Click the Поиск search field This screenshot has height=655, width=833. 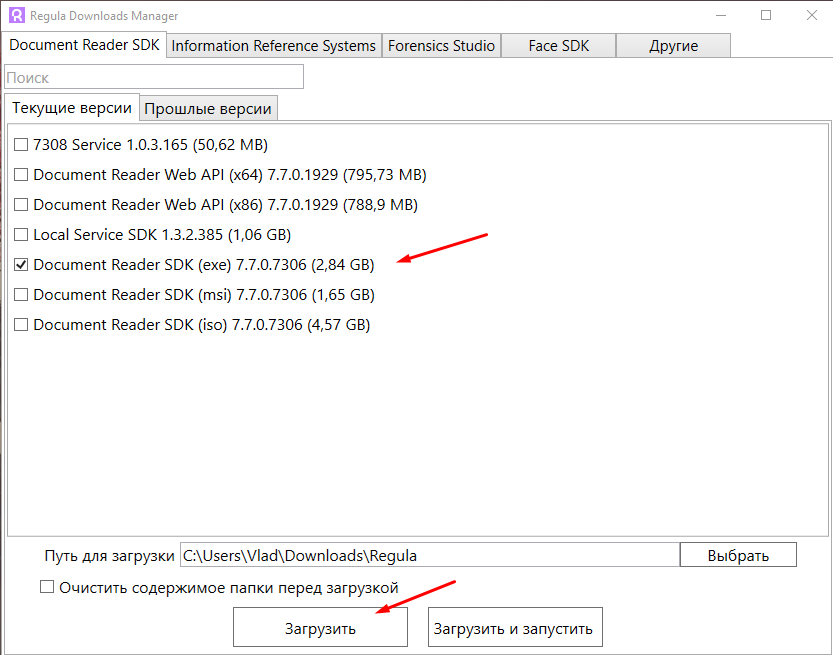pos(154,78)
